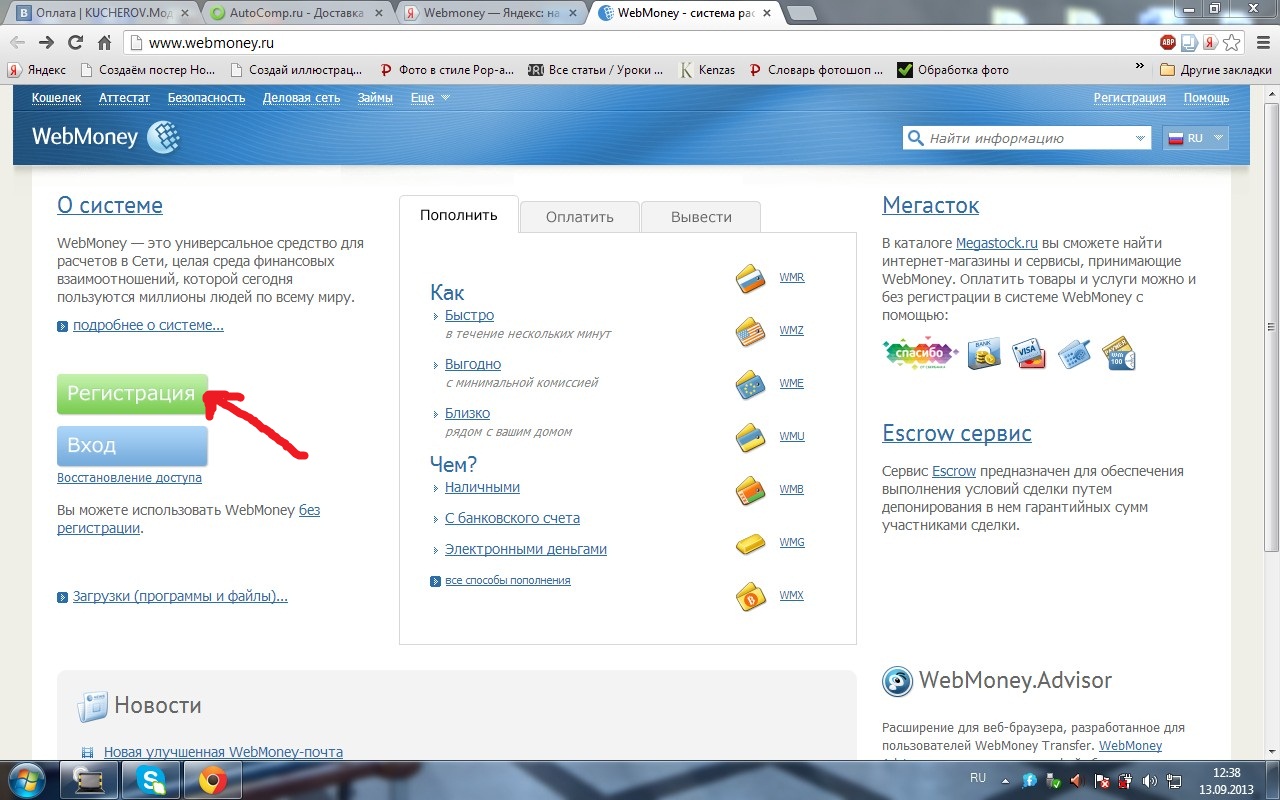Open the Займы menu item
Image resolution: width=1280 pixels, height=800 pixels.
coord(375,98)
